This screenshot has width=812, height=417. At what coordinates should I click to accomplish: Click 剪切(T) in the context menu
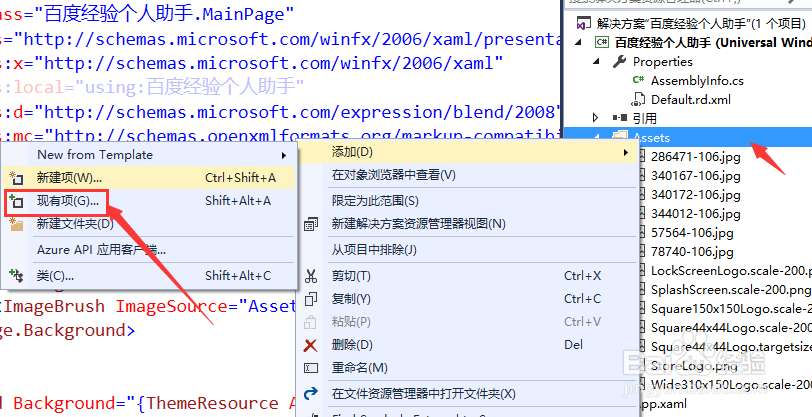[468, 276]
